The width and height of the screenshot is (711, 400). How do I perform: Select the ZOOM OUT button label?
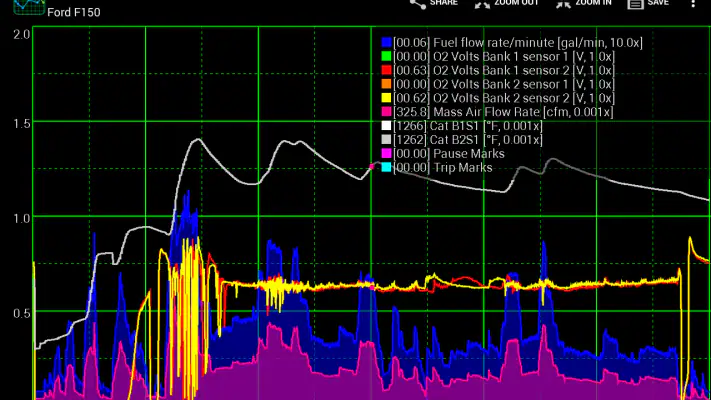click(x=516, y=3)
